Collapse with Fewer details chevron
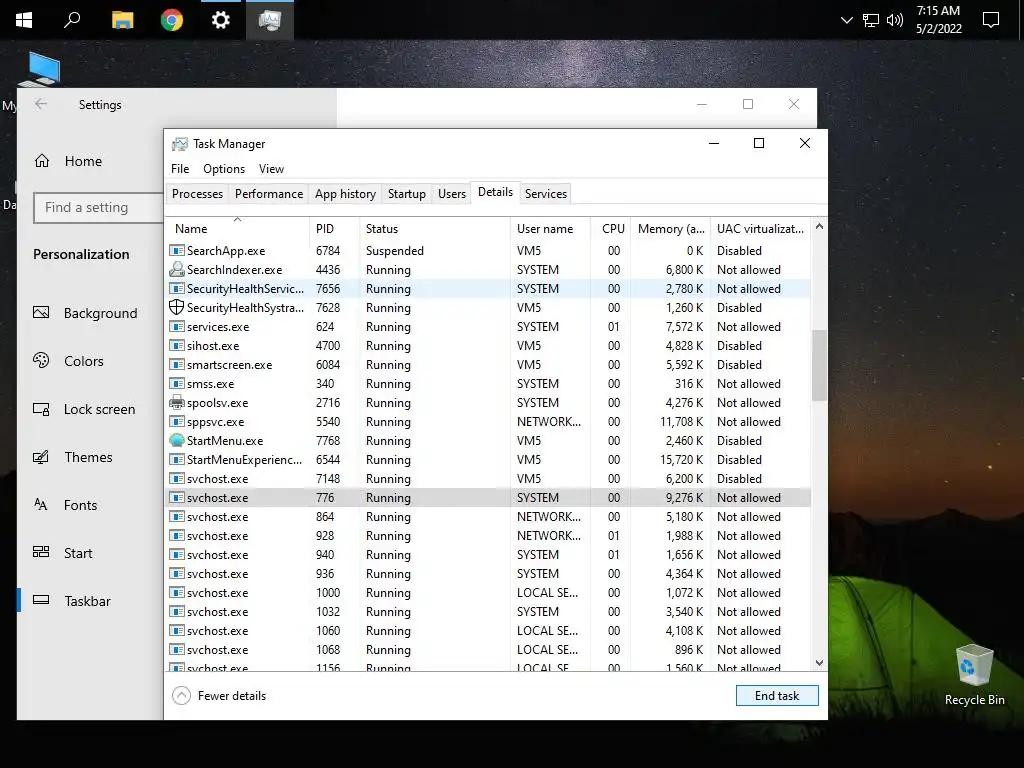Screen dimensions: 1024x768 [182, 696]
